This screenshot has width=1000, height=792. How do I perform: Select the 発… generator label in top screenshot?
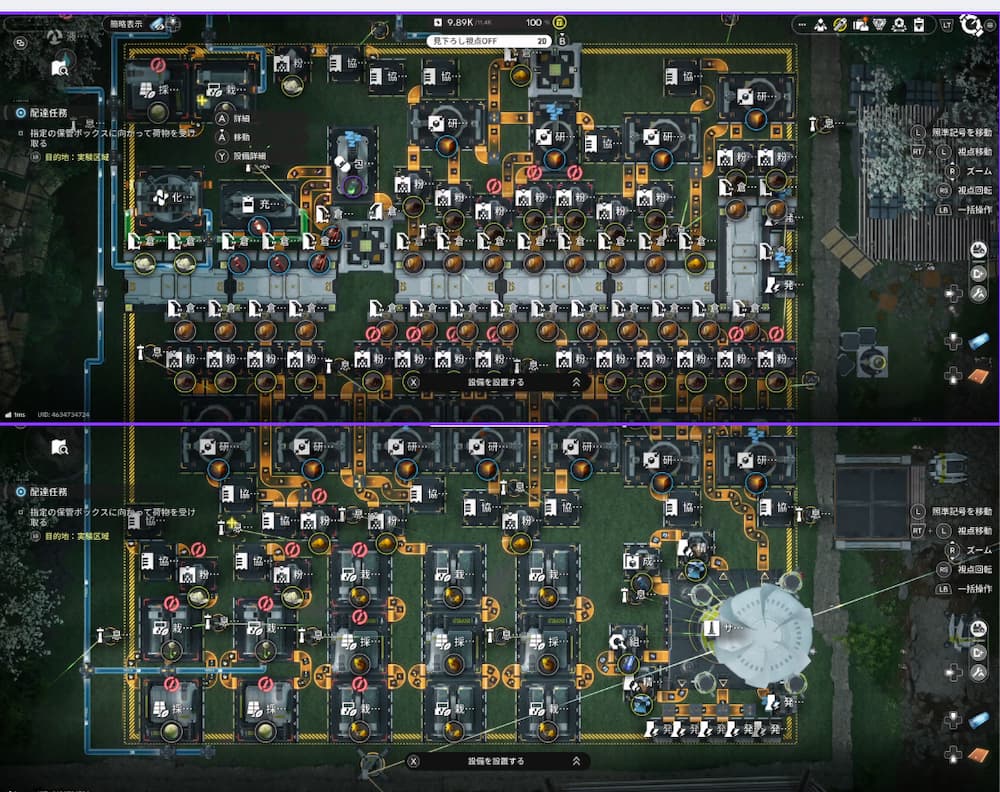point(782,285)
